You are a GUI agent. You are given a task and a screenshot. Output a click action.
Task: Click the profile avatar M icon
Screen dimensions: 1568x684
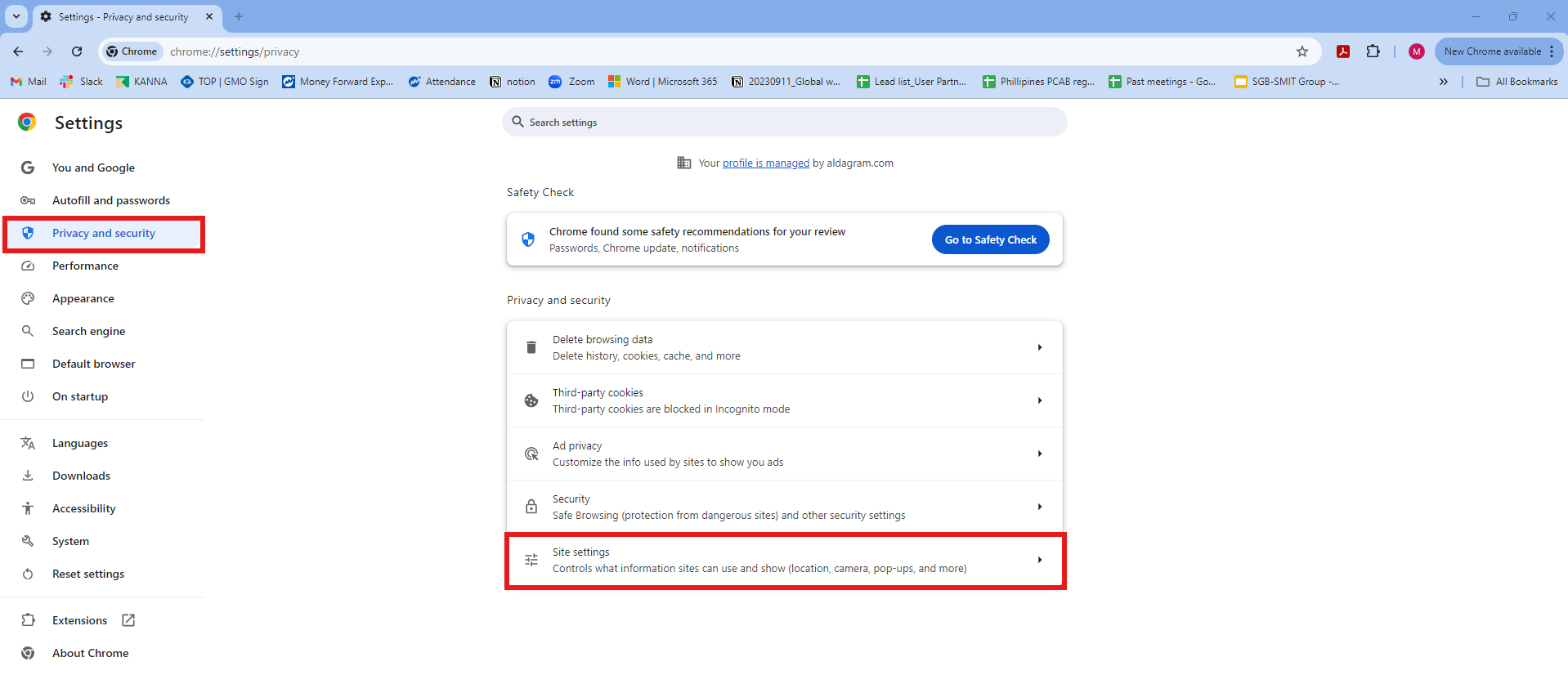coord(1416,51)
